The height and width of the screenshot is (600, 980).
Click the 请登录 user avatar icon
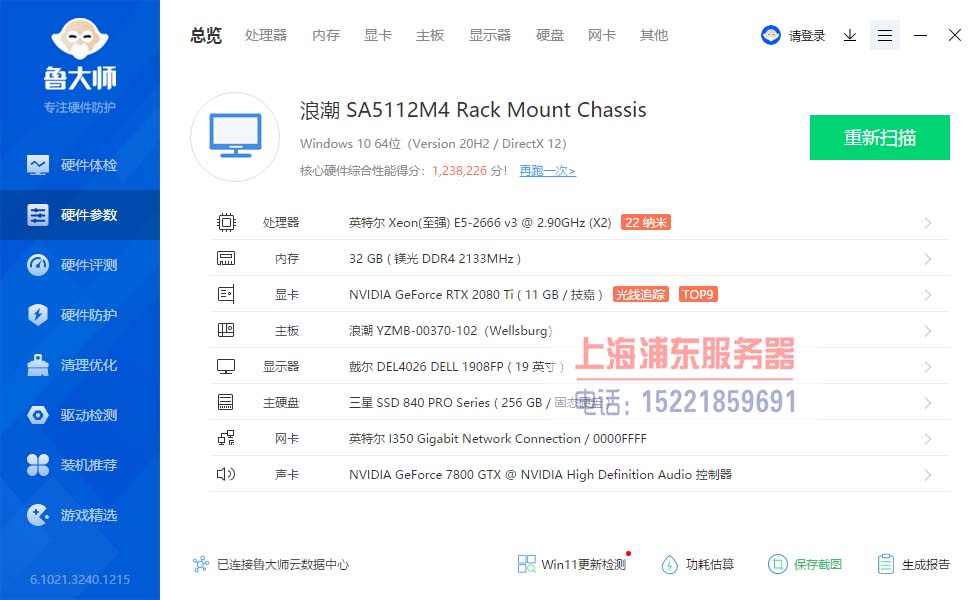(x=771, y=35)
